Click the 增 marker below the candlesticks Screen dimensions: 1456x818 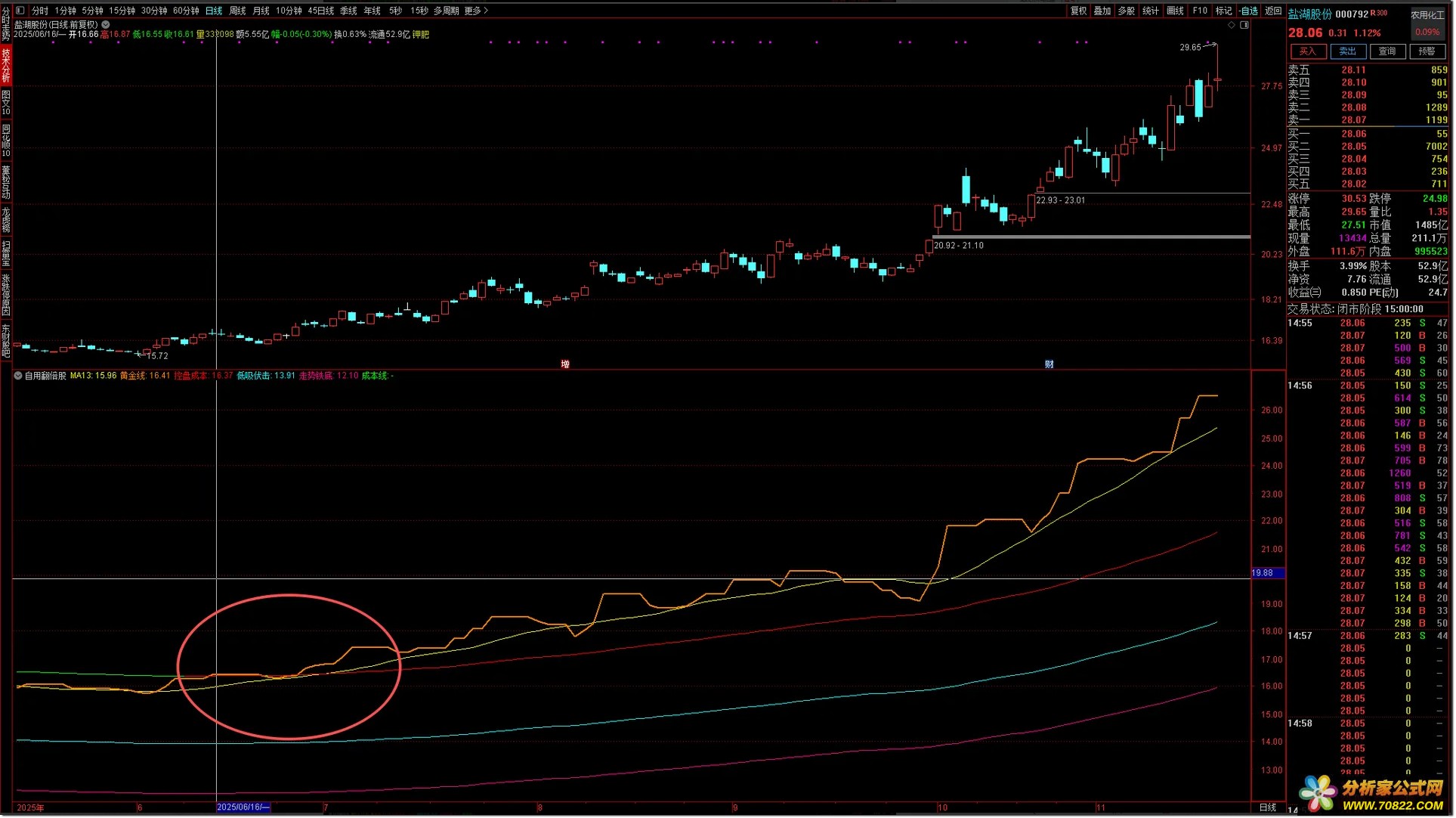point(565,364)
